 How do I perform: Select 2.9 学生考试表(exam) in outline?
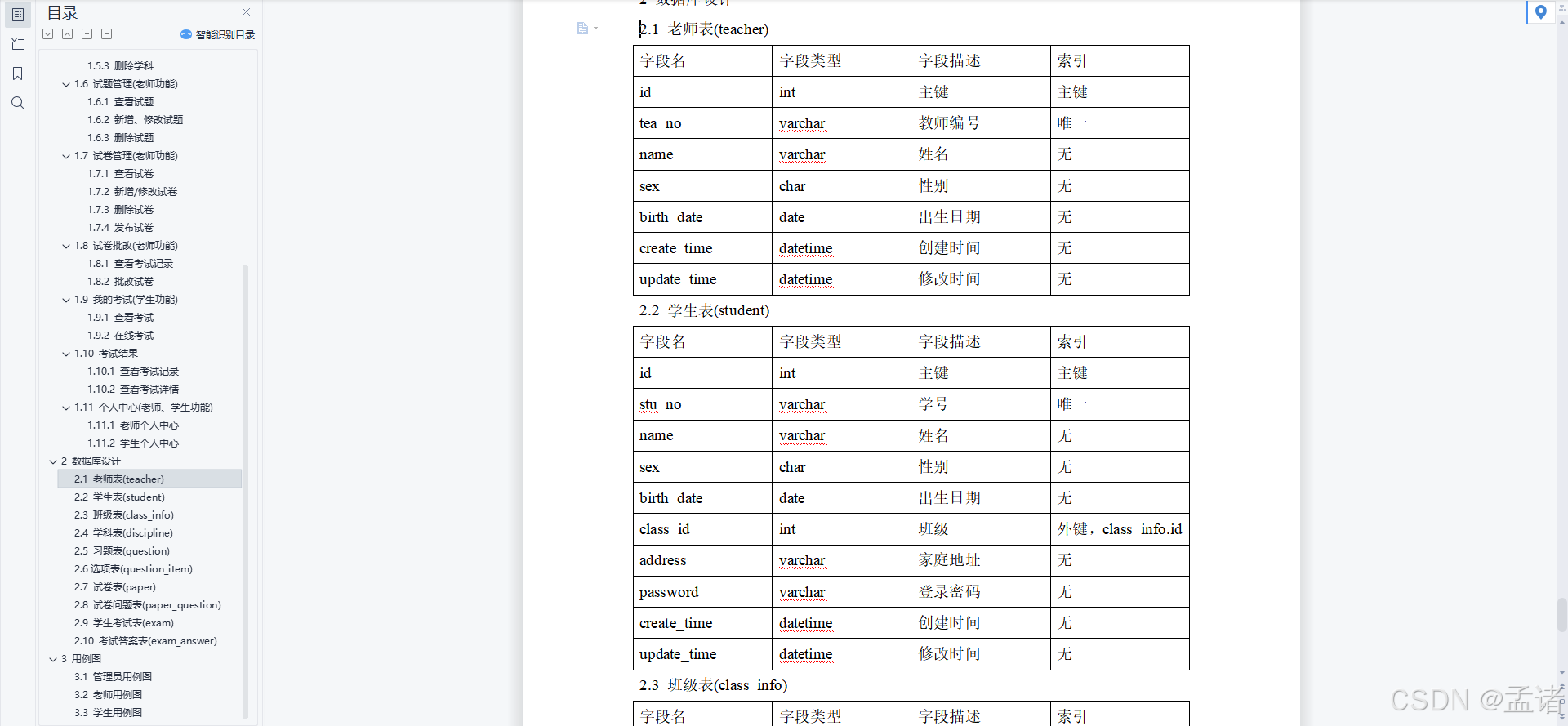[123, 623]
